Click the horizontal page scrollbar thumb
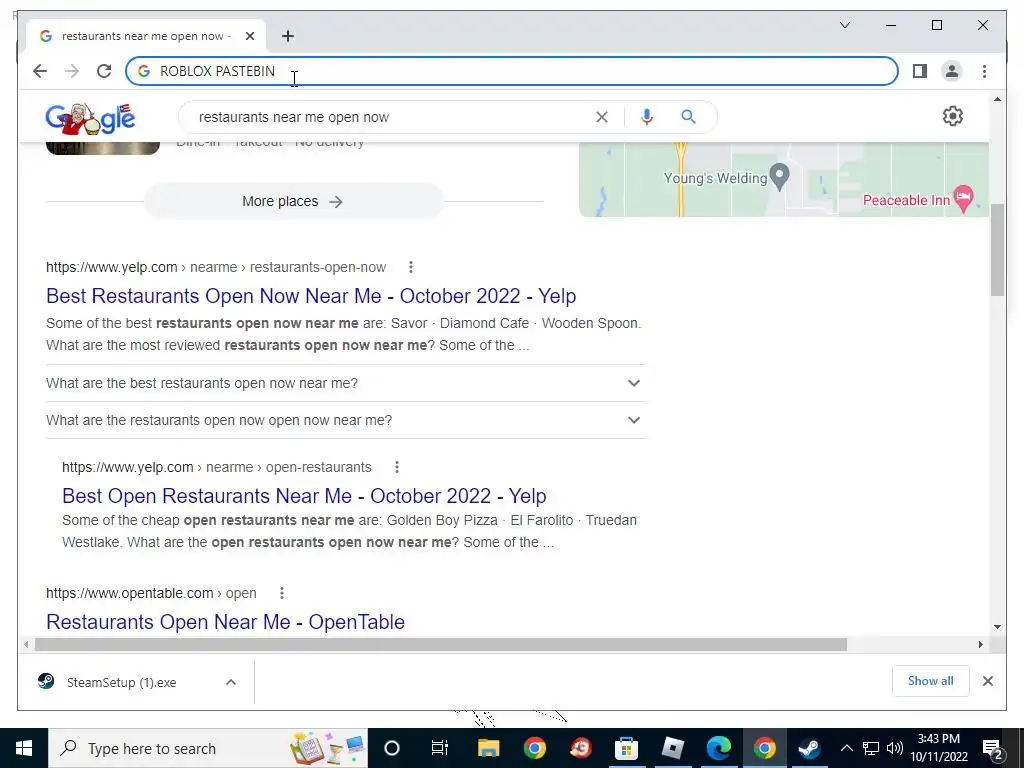The width and height of the screenshot is (1024, 768). point(441,645)
